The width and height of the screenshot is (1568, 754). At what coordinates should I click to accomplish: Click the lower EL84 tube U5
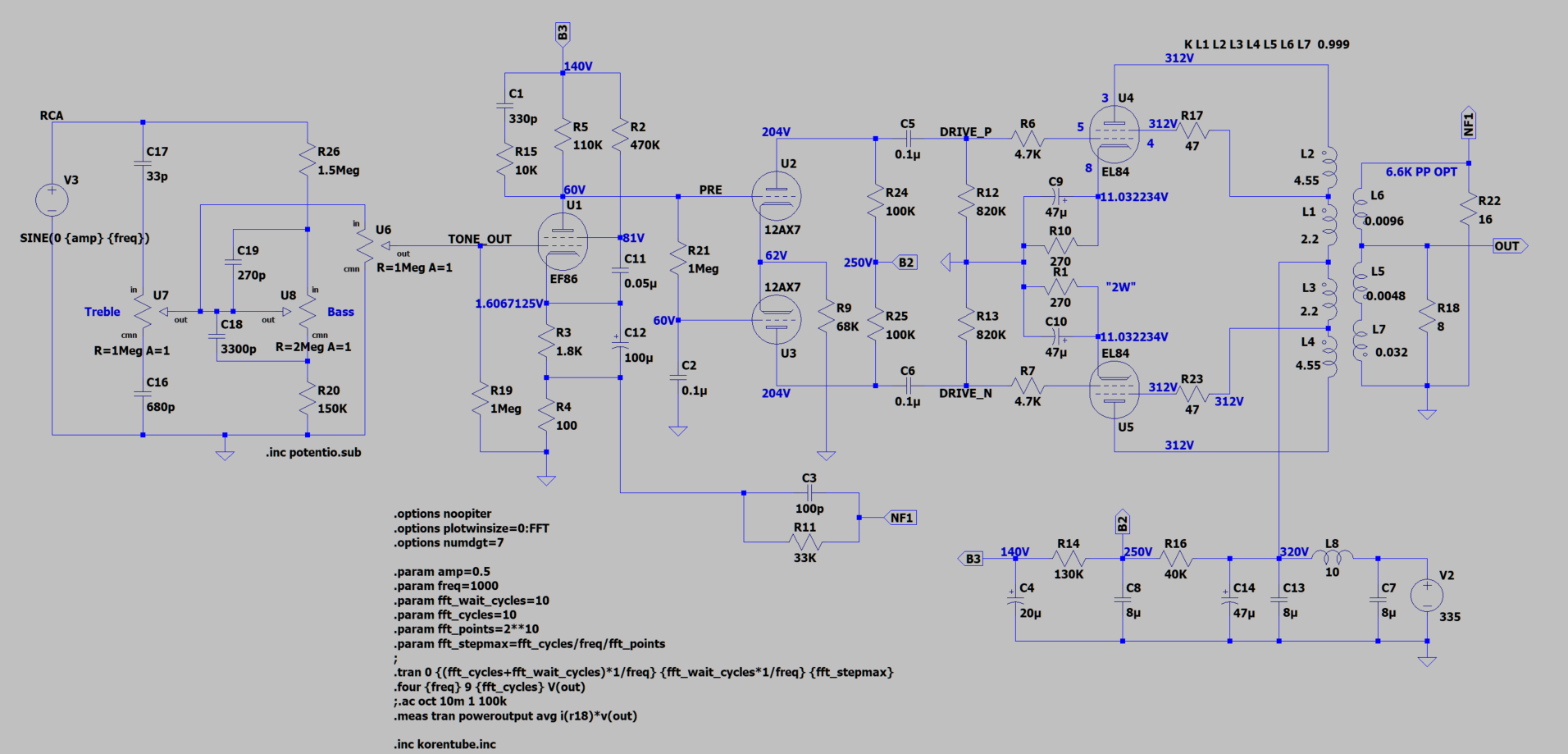(x=1114, y=390)
